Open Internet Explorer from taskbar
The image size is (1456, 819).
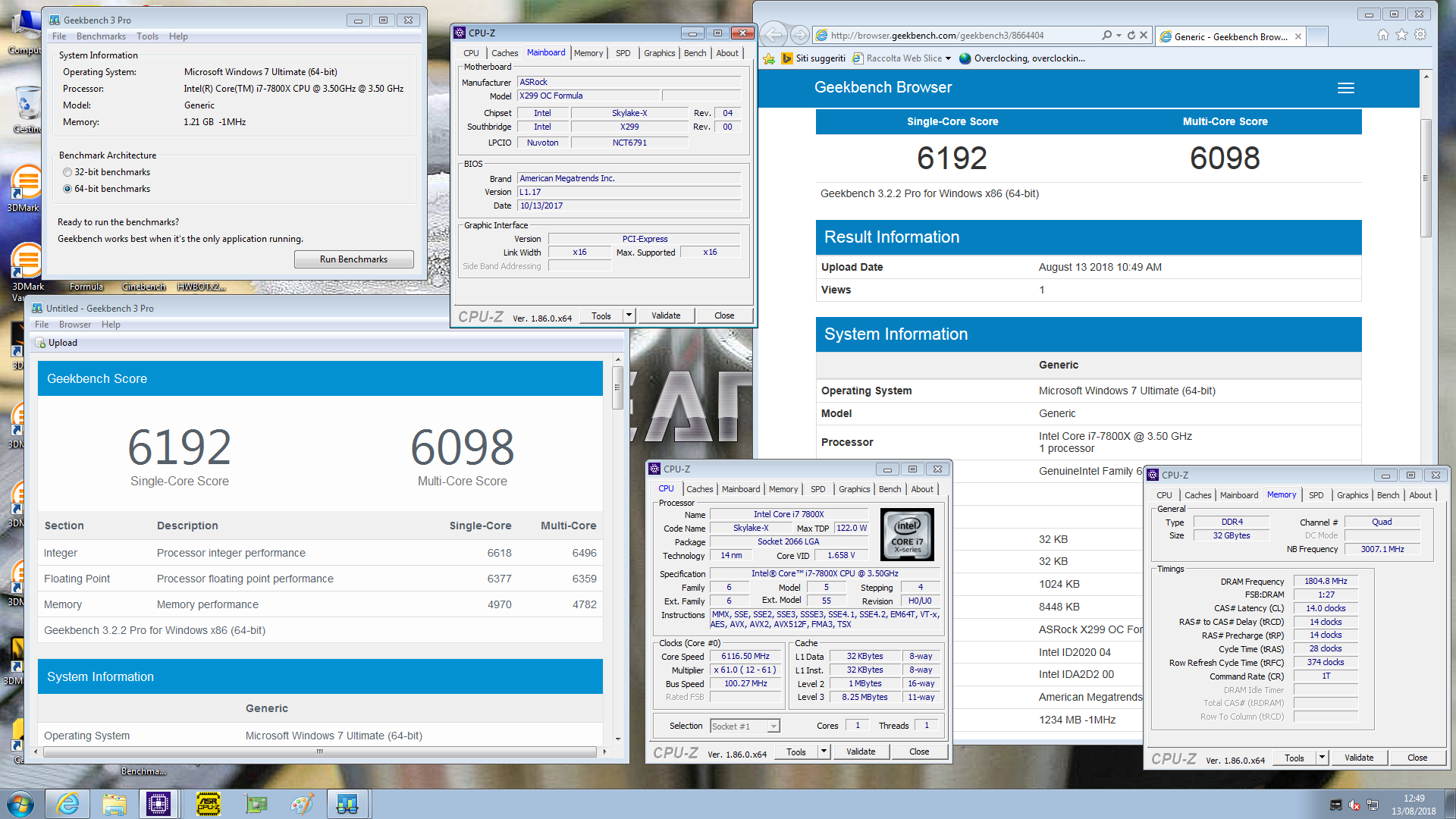click(67, 804)
